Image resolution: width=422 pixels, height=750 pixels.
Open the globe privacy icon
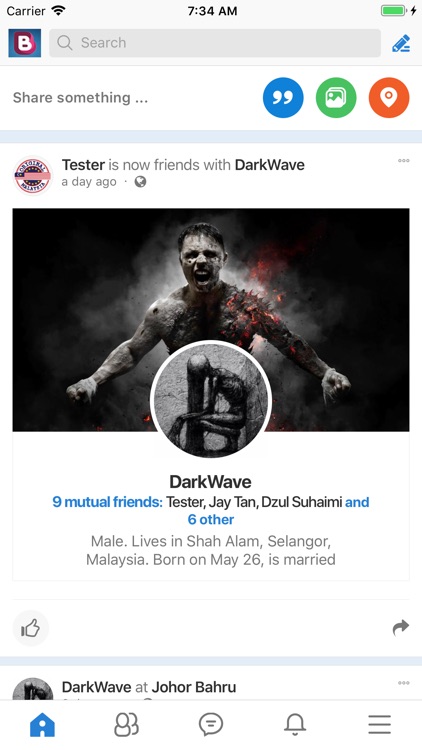(x=140, y=182)
